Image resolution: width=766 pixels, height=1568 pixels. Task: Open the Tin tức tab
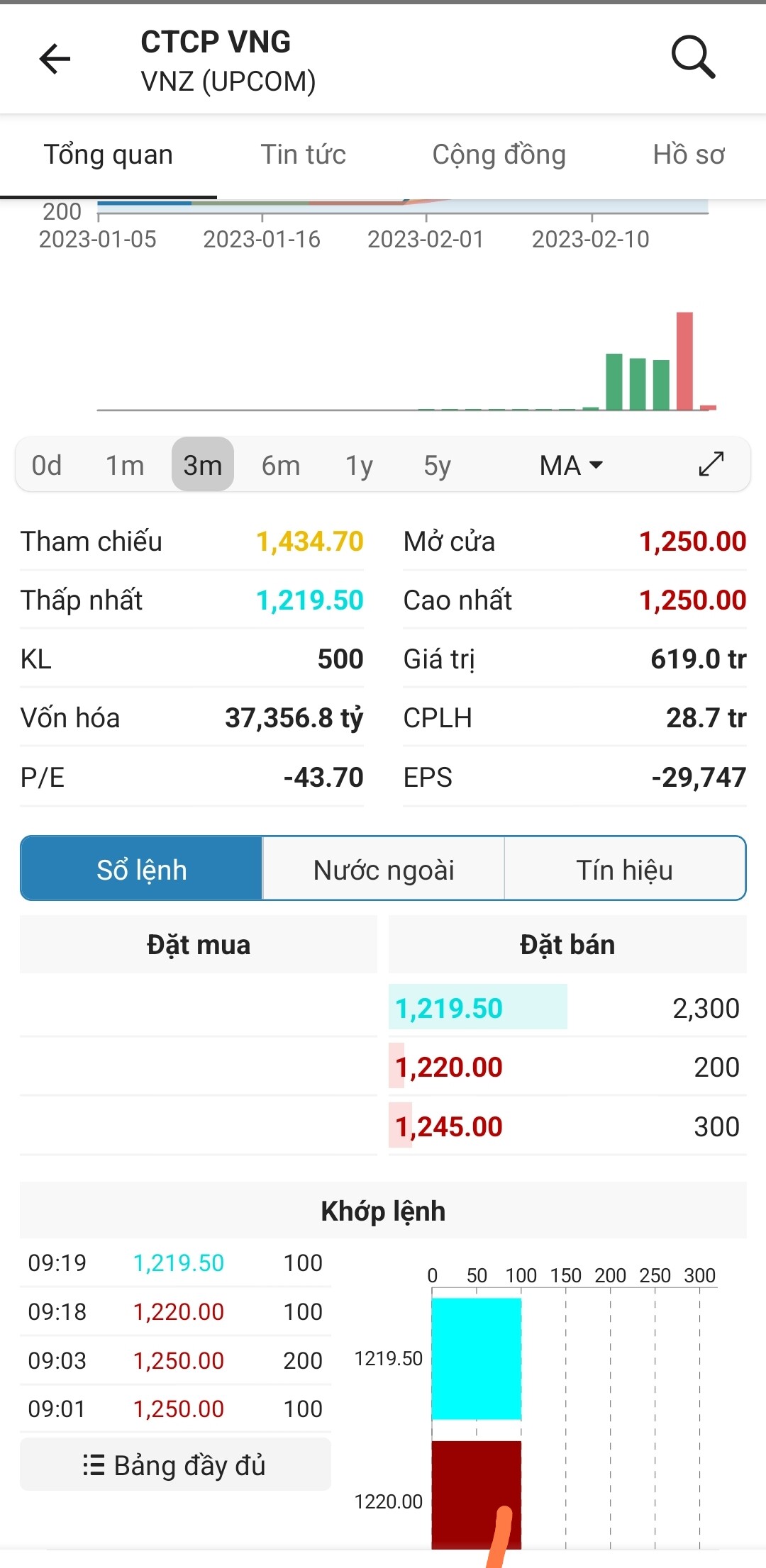tap(304, 155)
